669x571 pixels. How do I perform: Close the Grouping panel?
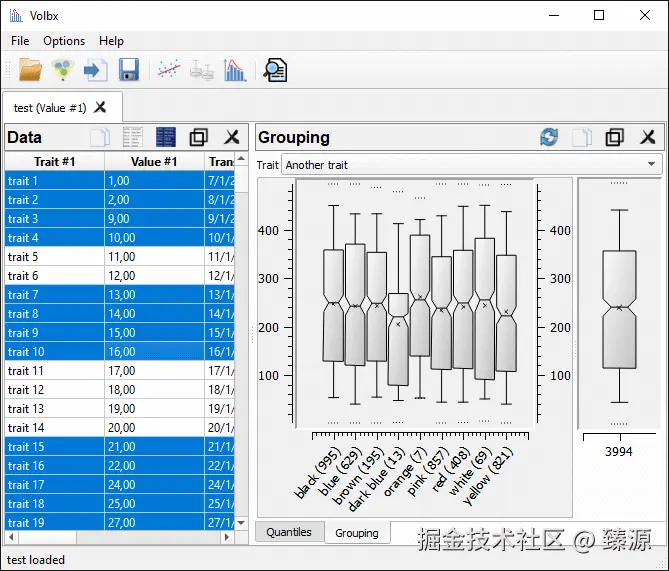[648, 137]
